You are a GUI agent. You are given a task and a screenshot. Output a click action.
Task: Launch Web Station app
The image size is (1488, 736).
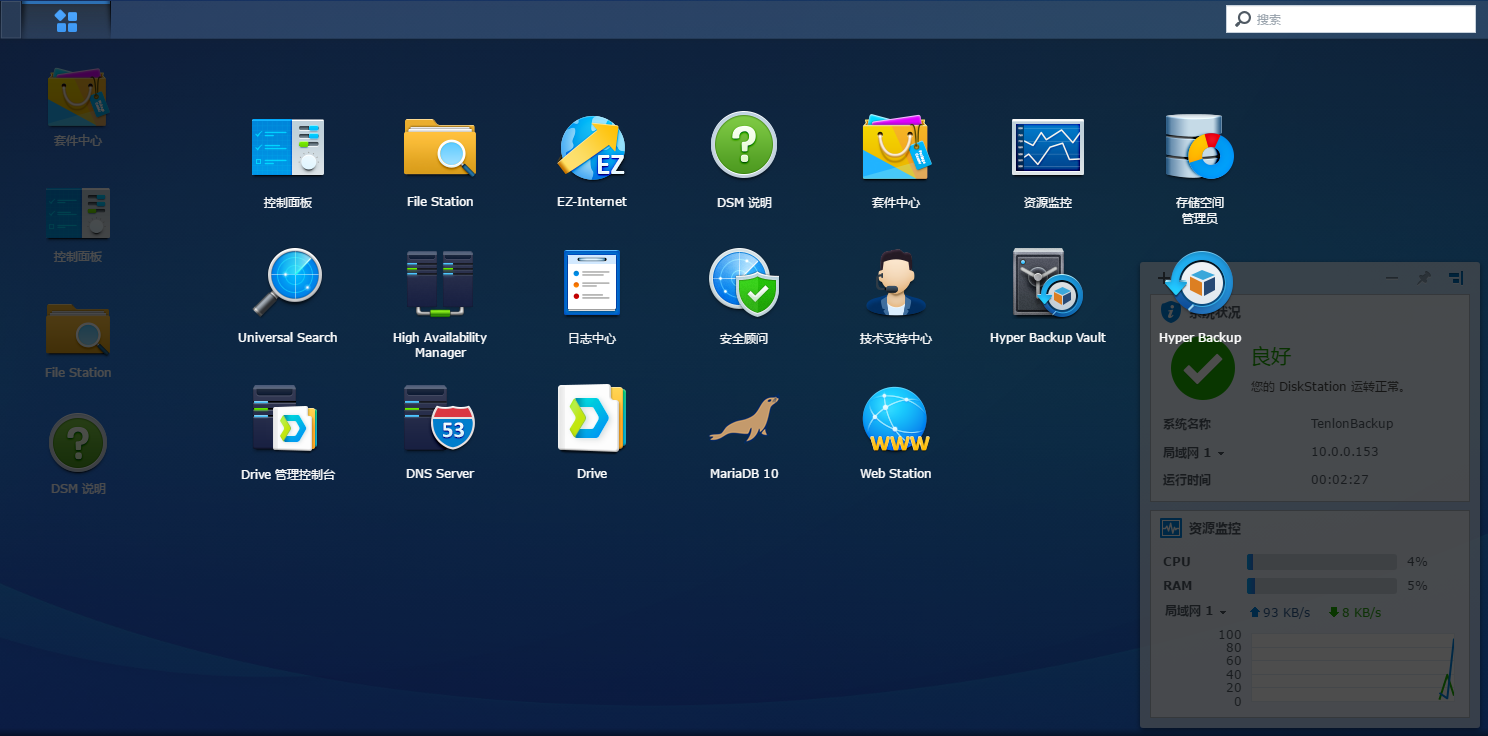[x=896, y=420]
